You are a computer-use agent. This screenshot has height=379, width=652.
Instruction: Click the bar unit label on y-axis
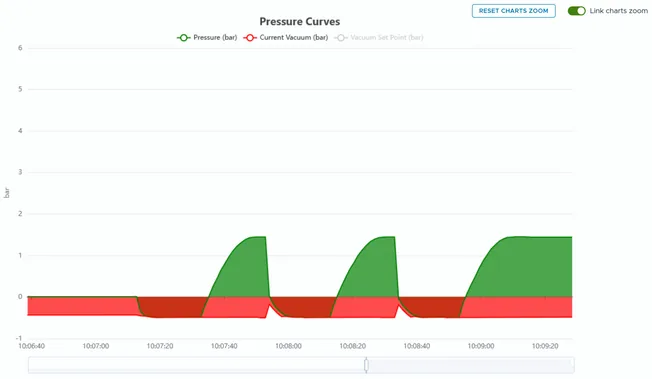pos(7,193)
